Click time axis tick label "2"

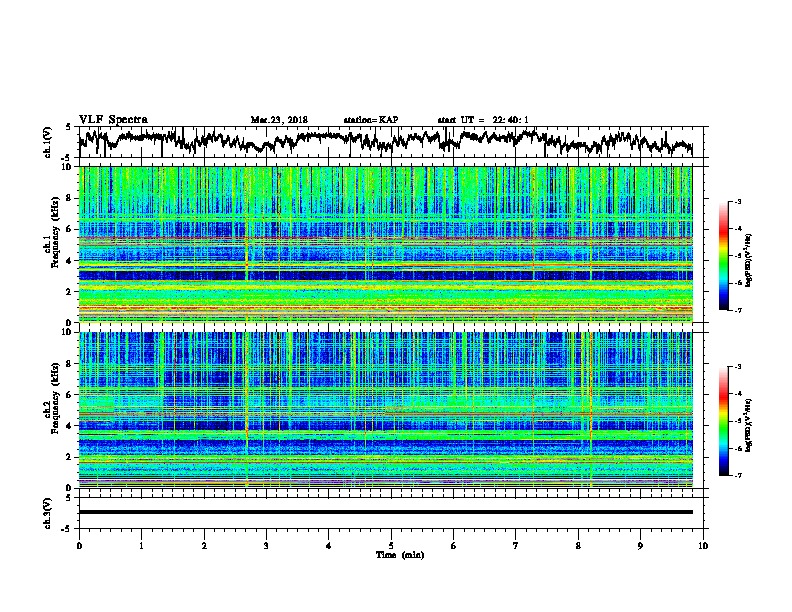point(204,546)
